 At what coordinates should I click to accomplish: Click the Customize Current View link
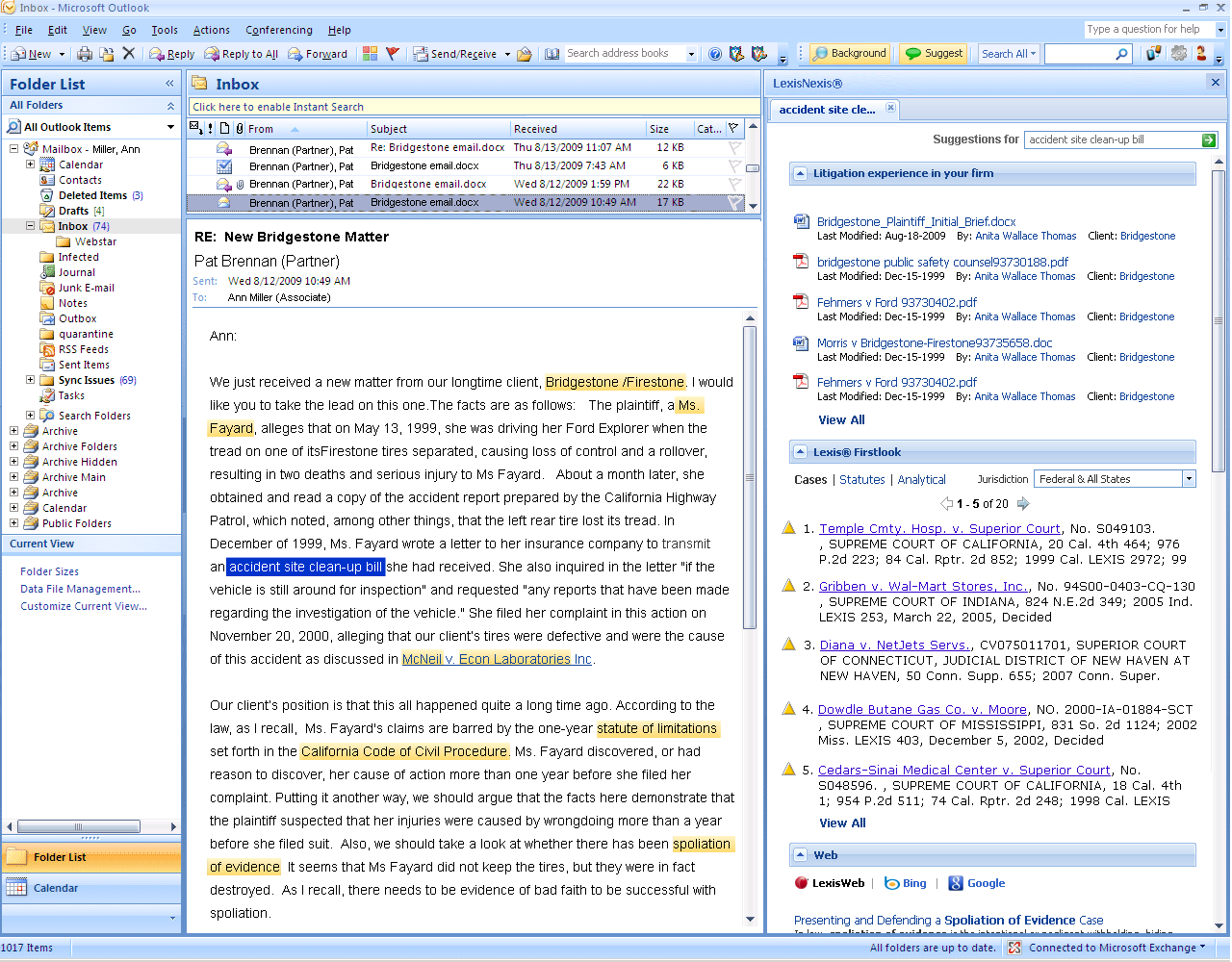(x=84, y=606)
